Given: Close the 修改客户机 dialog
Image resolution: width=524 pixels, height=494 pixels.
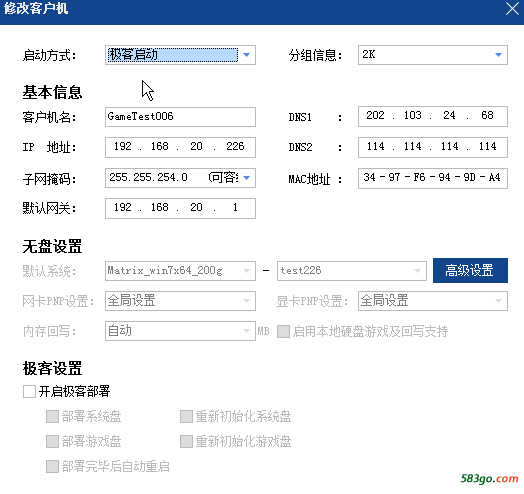Looking at the screenshot, I should pos(512,9).
